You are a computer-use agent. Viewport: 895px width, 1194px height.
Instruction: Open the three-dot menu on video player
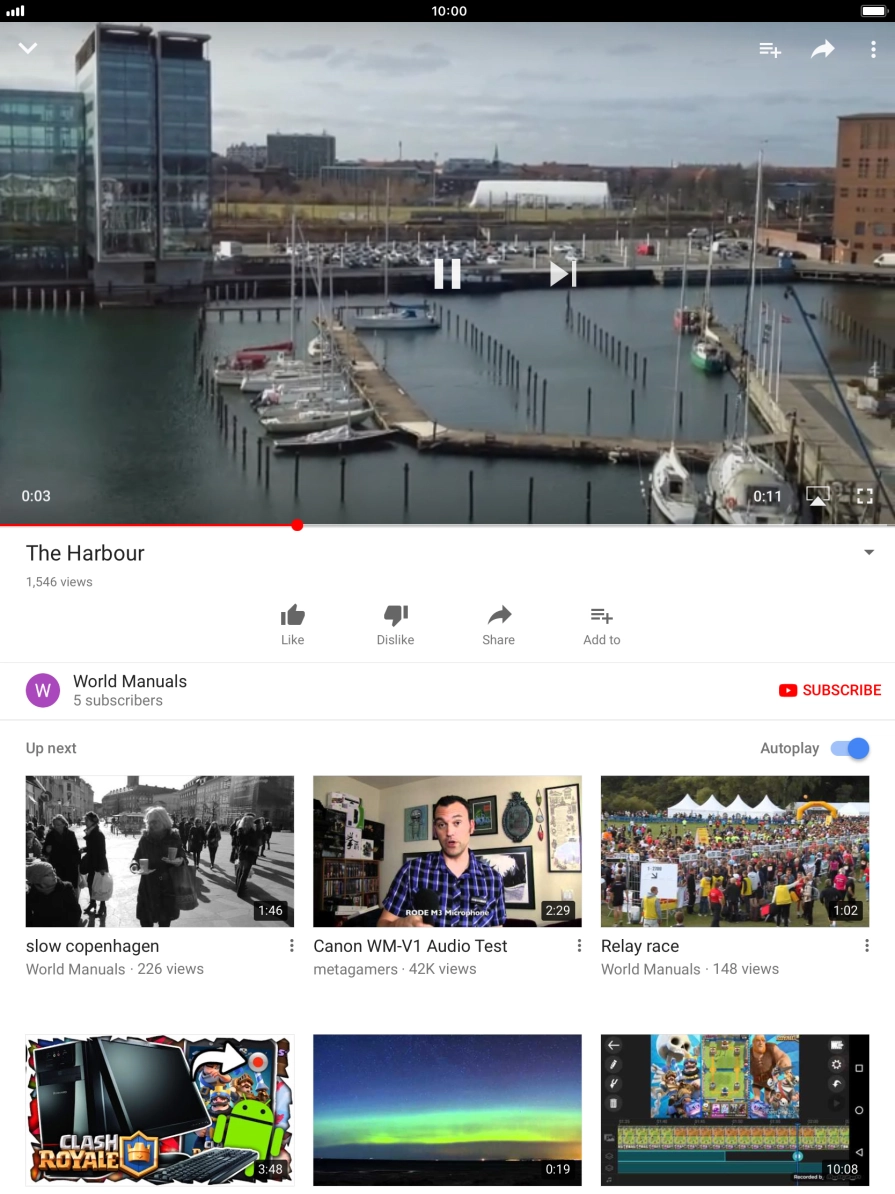tap(873, 50)
